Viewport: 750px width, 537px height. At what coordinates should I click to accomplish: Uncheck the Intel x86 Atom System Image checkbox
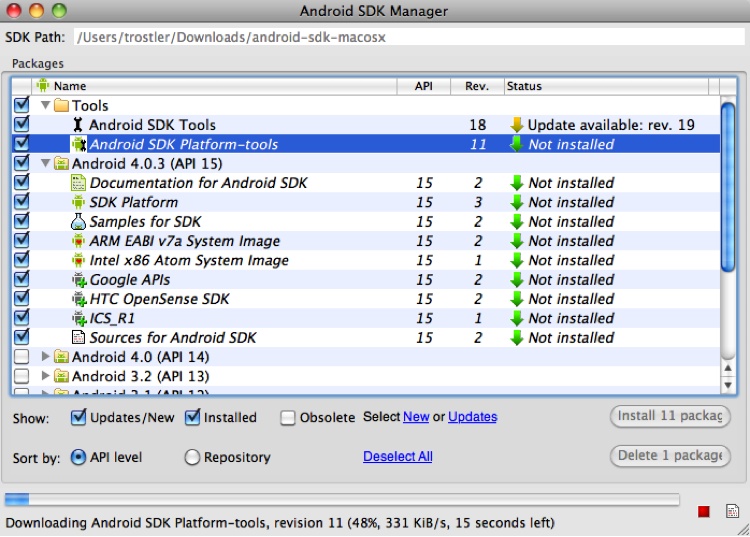click(x=22, y=260)
